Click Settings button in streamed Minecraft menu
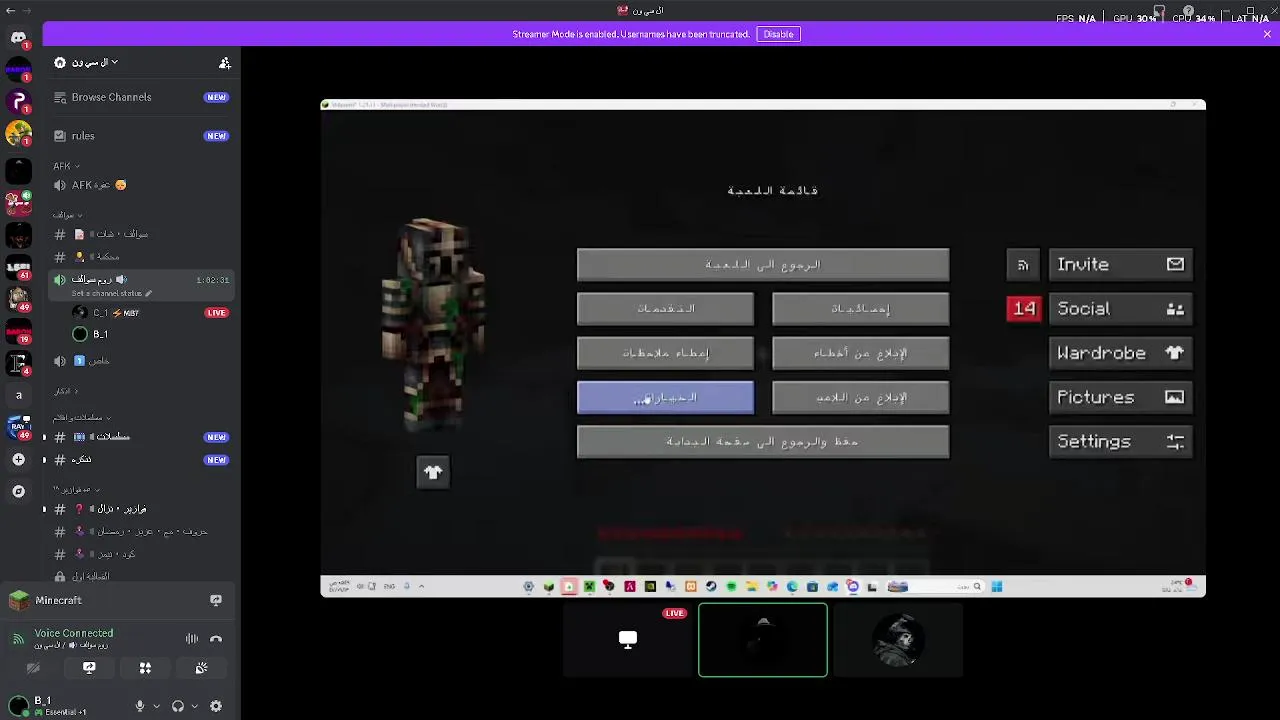This screenshot has height=720, width=1280. pos(1120,441)
